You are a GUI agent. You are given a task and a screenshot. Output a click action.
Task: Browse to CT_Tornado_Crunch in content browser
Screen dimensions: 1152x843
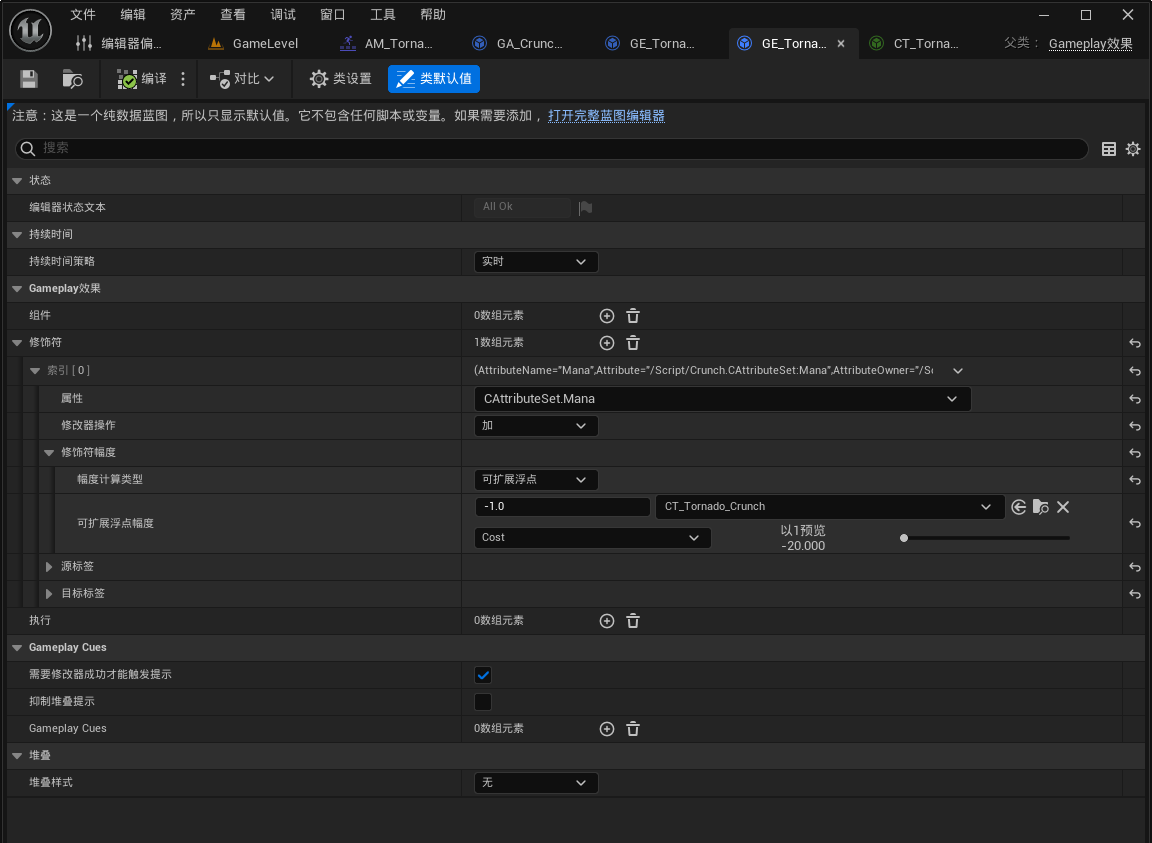click(1040, 507)
